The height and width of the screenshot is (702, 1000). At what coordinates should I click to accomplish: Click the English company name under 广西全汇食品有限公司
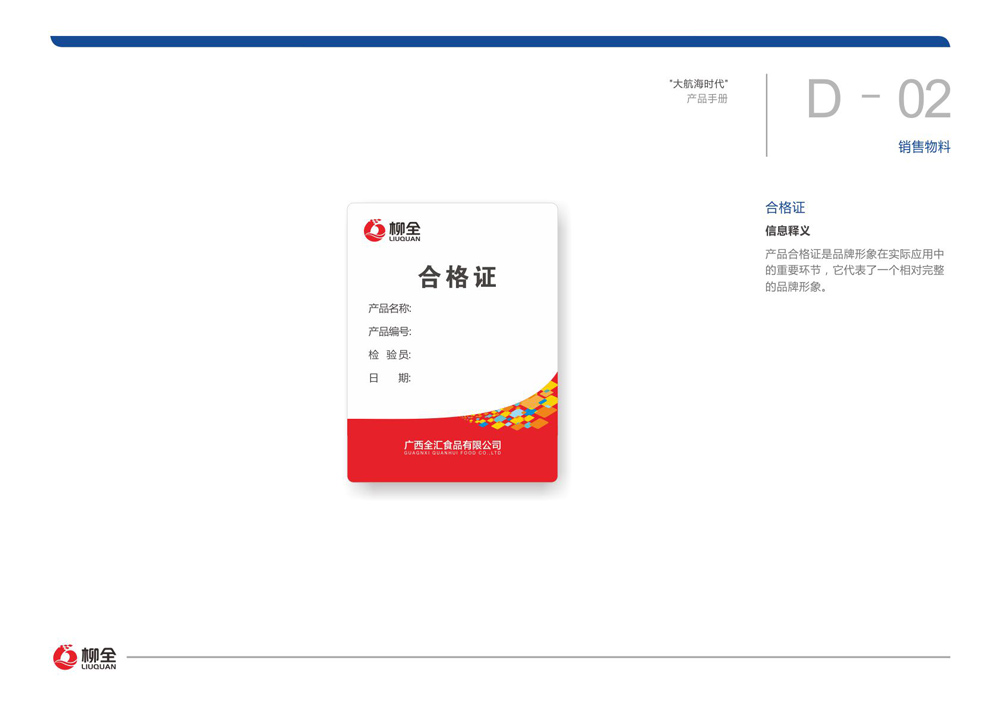point(452,453)
